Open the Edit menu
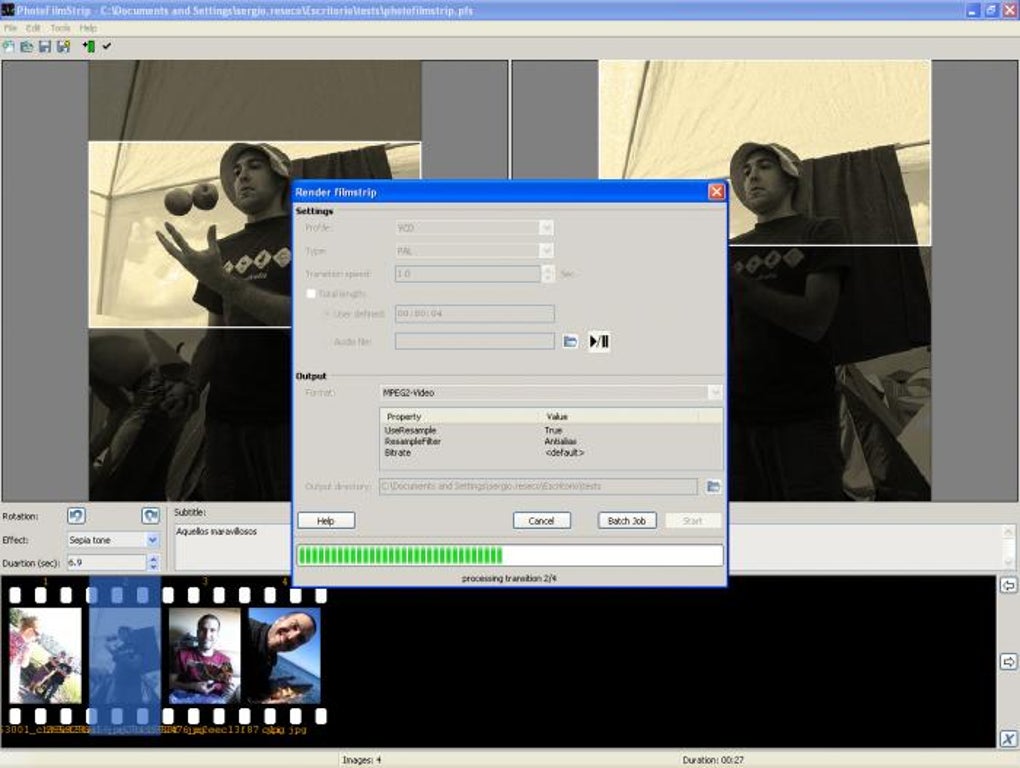1020x768 pixels. click(33, 28)
